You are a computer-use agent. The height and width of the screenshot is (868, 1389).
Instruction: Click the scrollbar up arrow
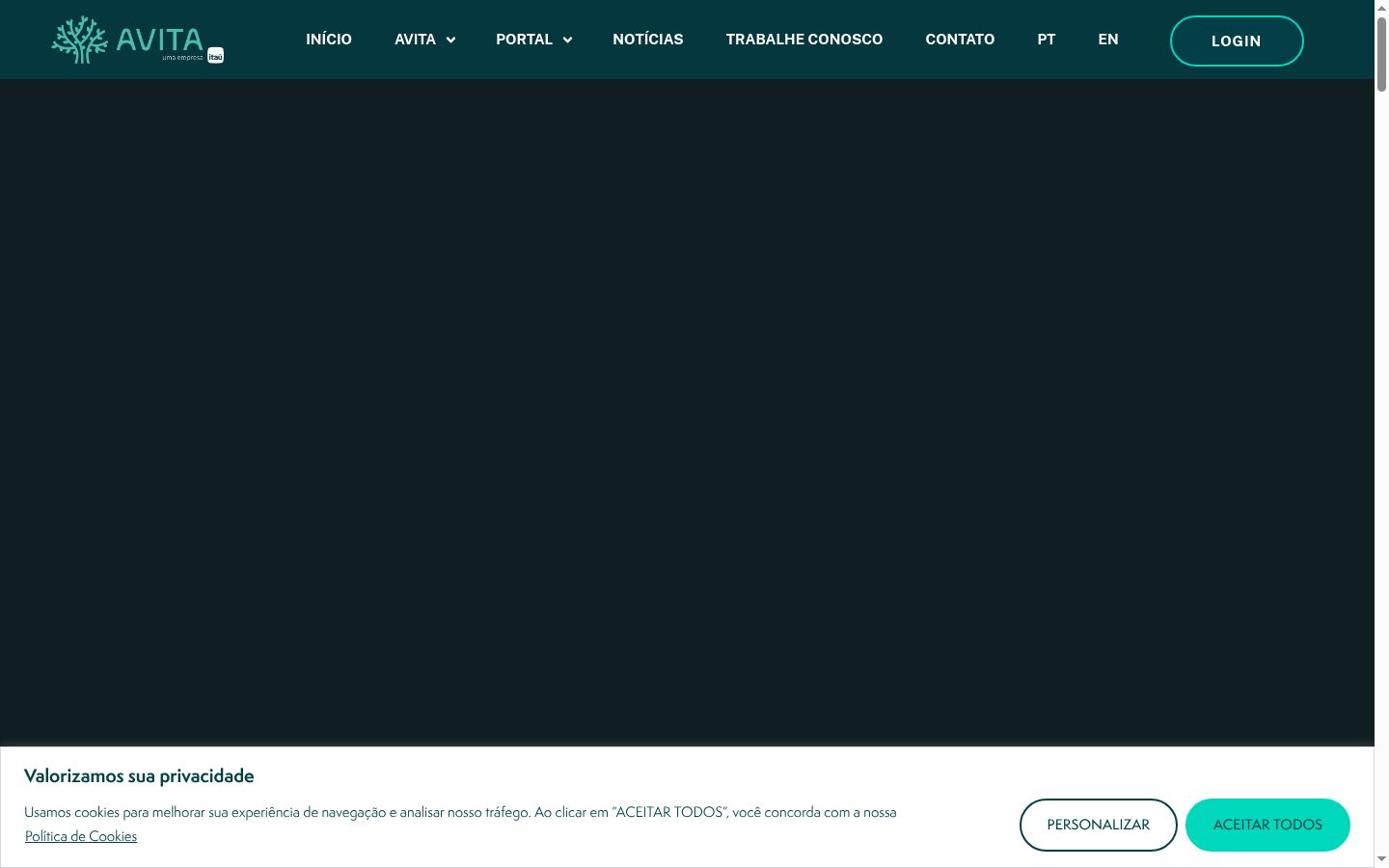[x=1381, y=7]
